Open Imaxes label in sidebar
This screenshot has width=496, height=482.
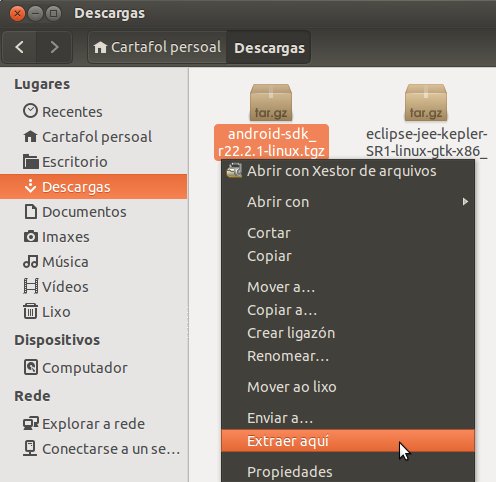click(66, 237)
